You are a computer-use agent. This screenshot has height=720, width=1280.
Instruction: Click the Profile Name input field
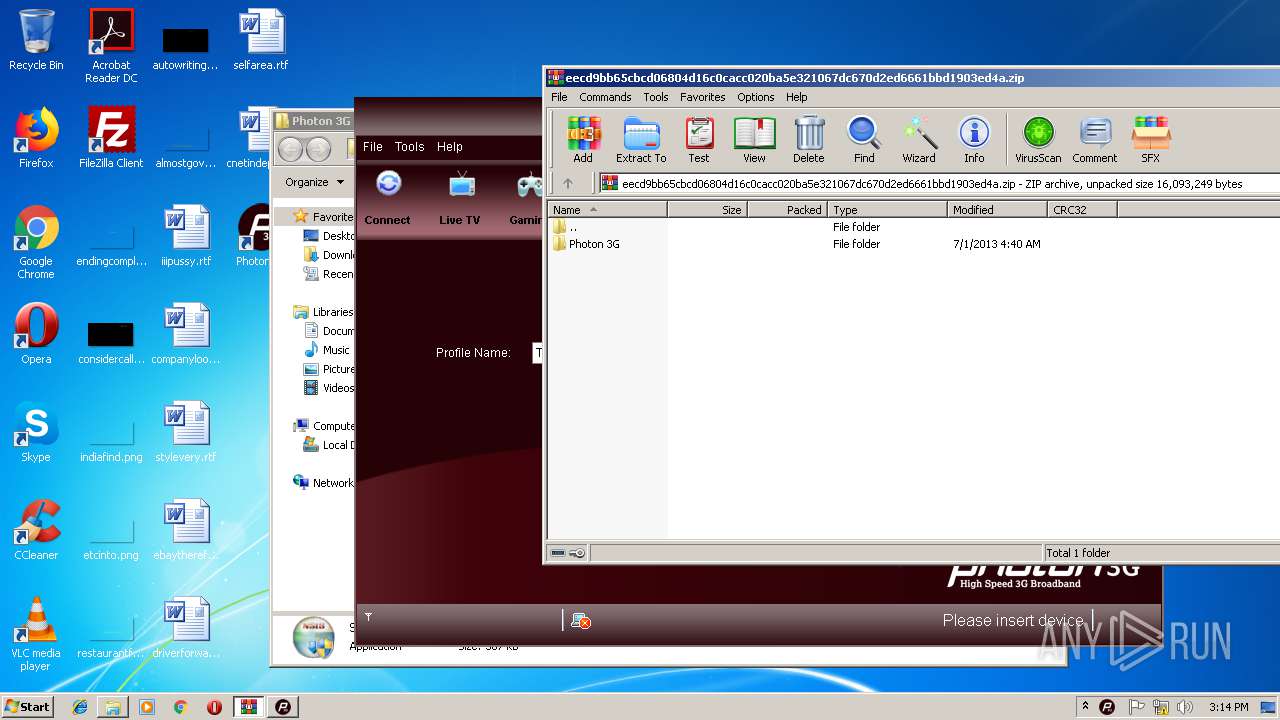[x=538, y=353]
